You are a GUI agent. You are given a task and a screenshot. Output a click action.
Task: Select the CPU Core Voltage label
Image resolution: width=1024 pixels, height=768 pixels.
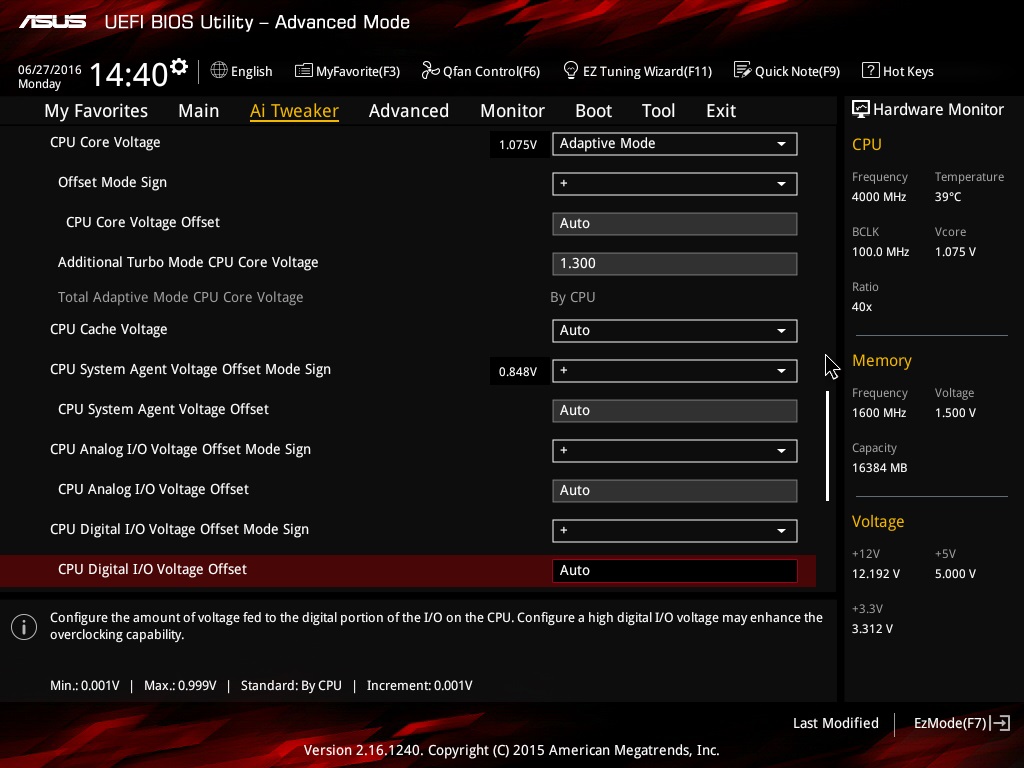point(105,142)
